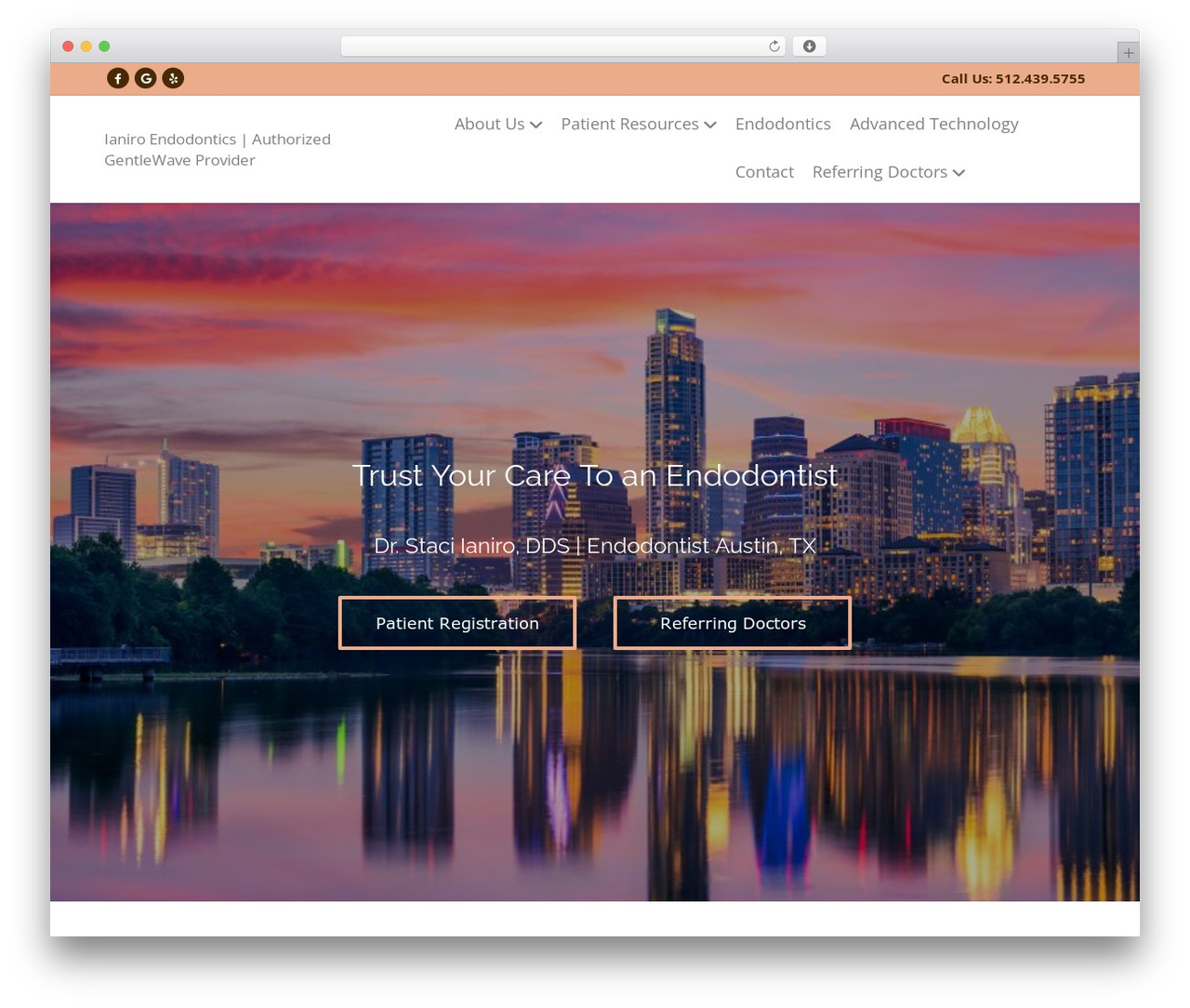
Task: Open the Advanced Technology menu item
Action: point(934,124)
